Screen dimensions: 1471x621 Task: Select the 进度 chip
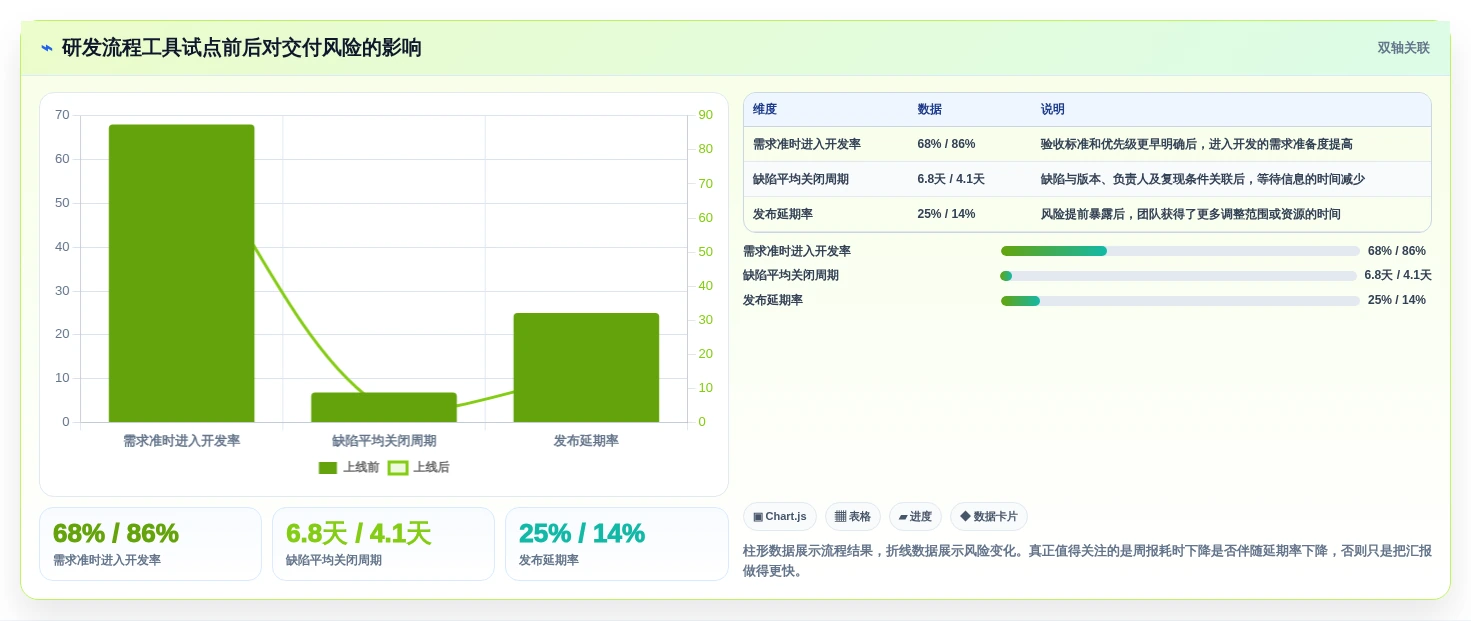[x=915, y=516]
